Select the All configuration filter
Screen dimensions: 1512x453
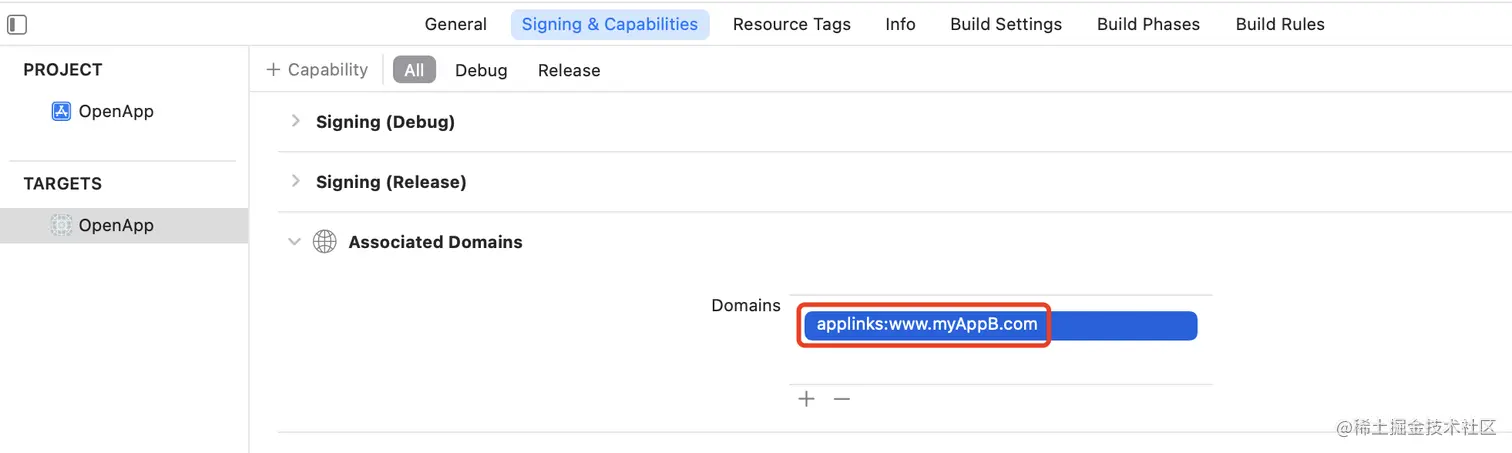coord(414,70)
